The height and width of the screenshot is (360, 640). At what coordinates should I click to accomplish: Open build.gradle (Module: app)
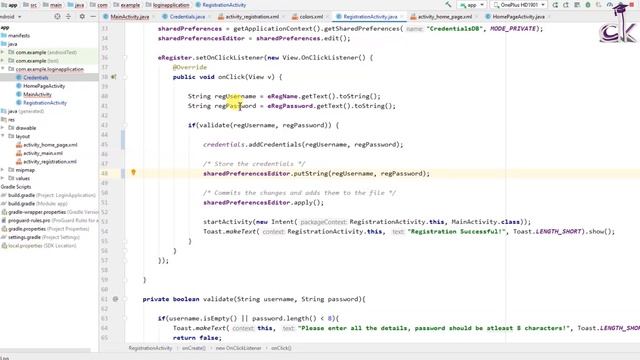click(38, 204)
